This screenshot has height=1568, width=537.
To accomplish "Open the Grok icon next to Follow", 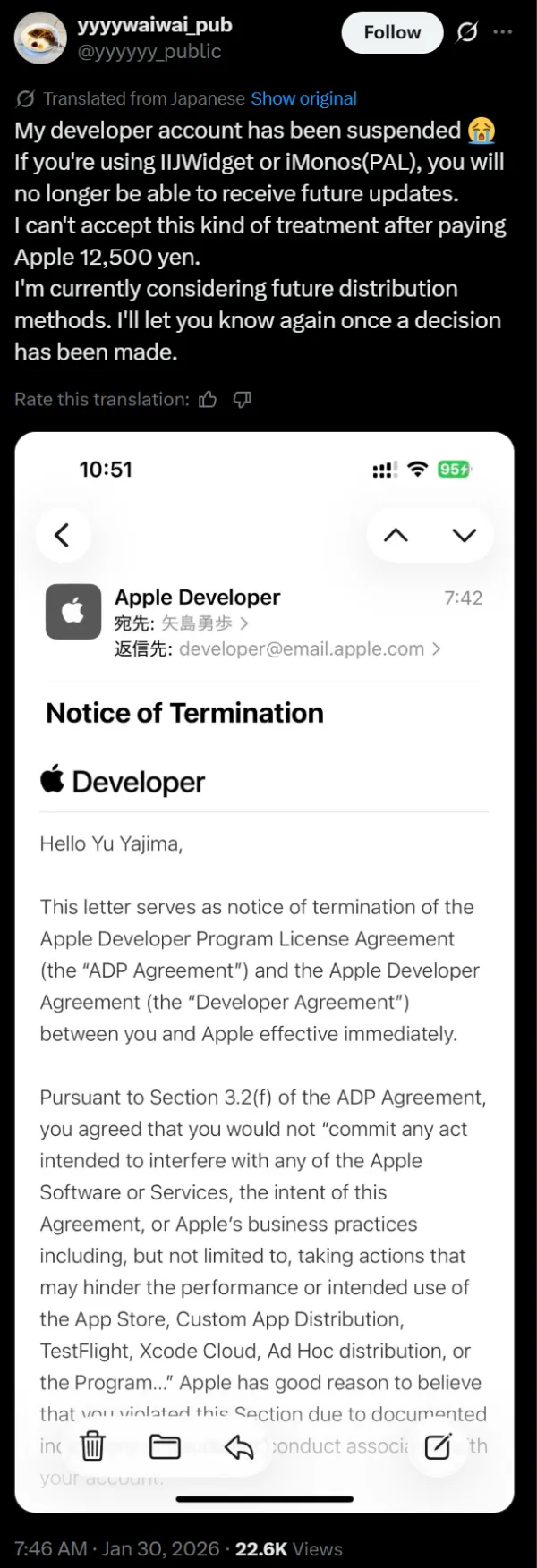I will click(467, 33).
